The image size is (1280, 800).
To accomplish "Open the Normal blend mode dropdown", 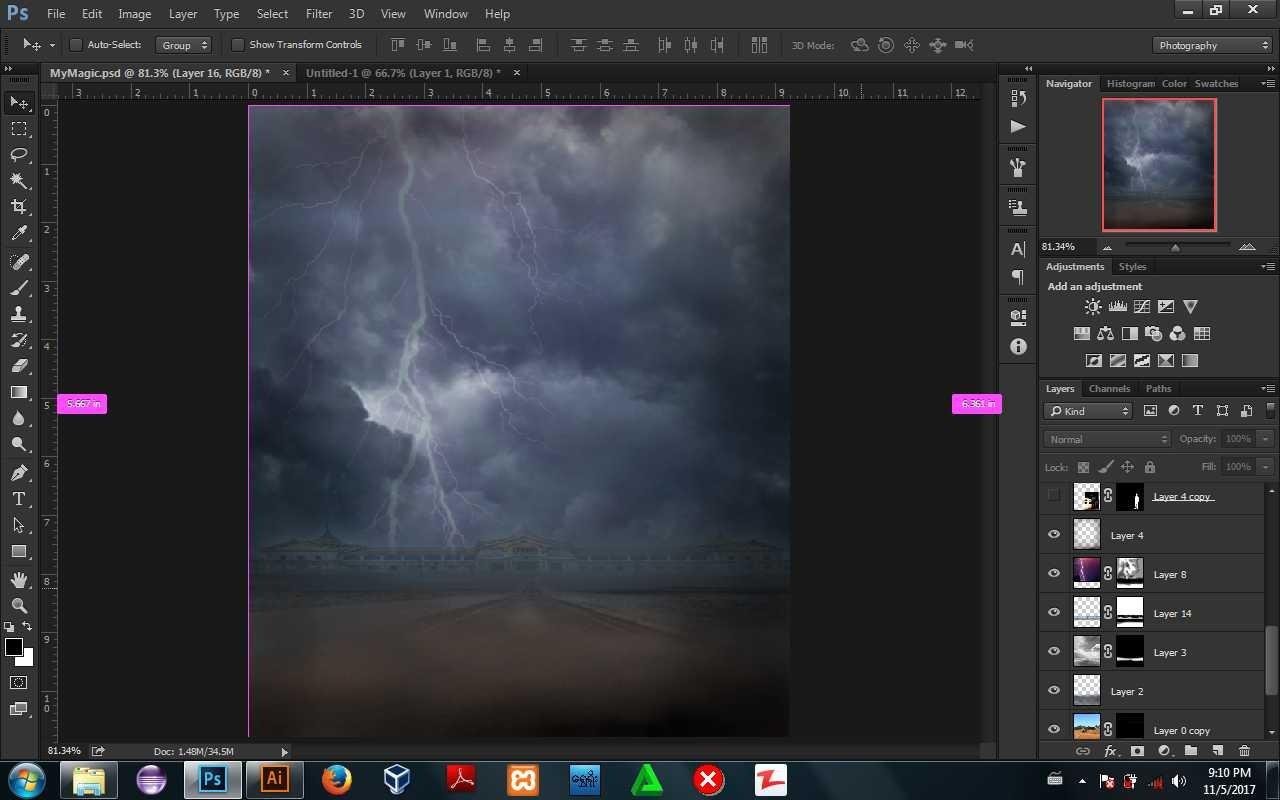I will click(x=1106, y=439).
